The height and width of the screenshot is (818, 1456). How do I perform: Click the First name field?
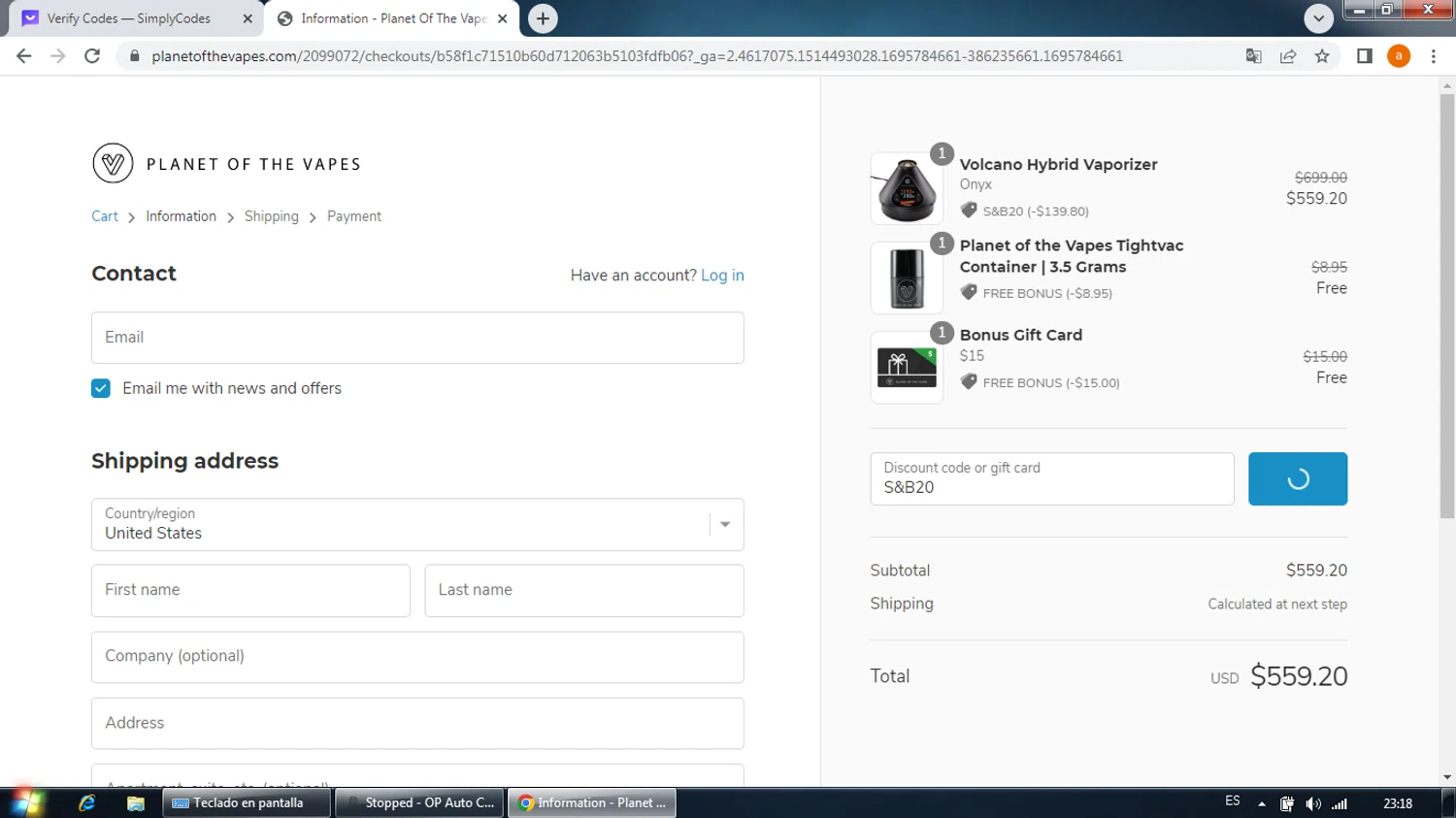pyautogui.click(x=250, y=590)
